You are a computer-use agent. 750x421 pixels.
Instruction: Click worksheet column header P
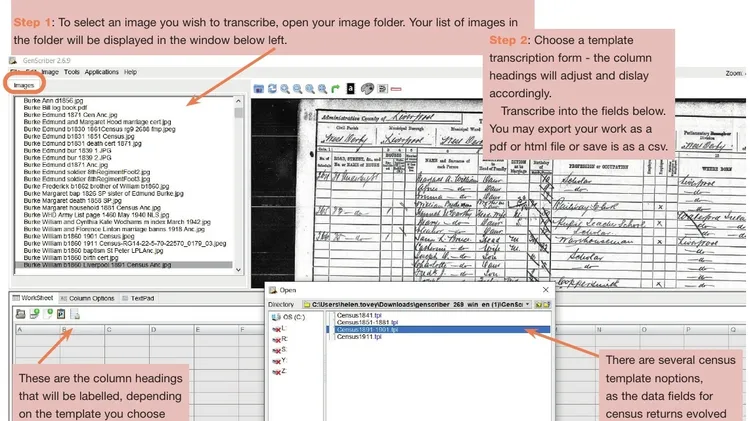(706, 330)
